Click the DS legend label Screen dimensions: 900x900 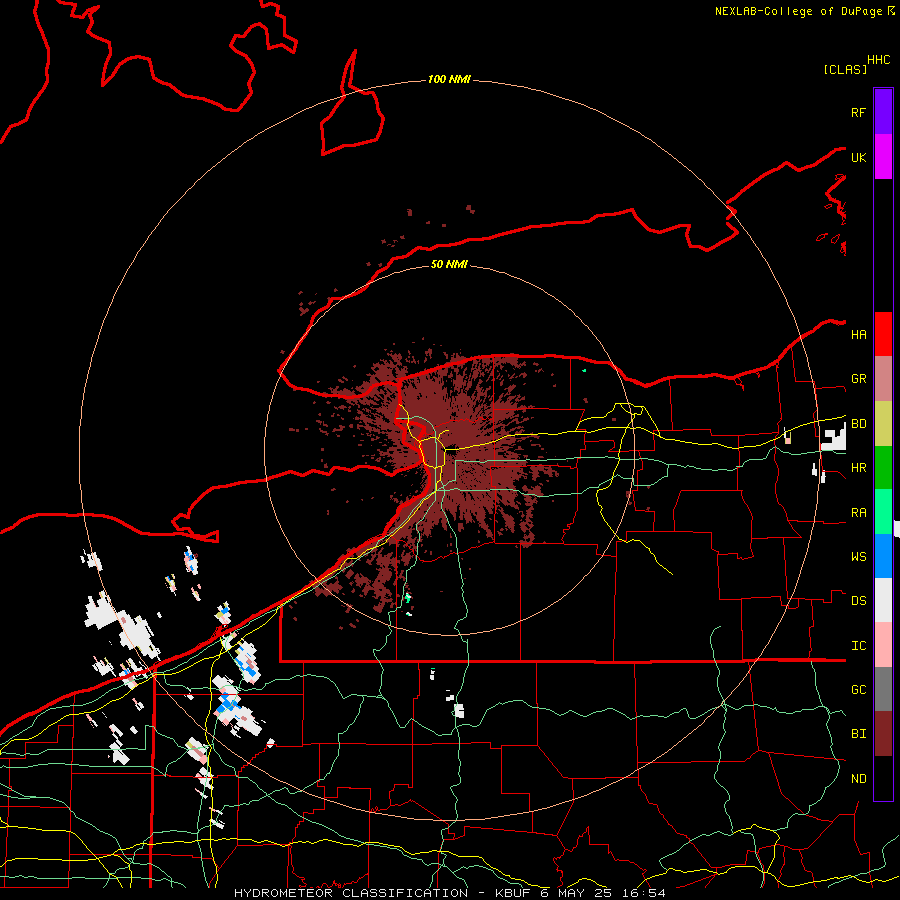858,601
